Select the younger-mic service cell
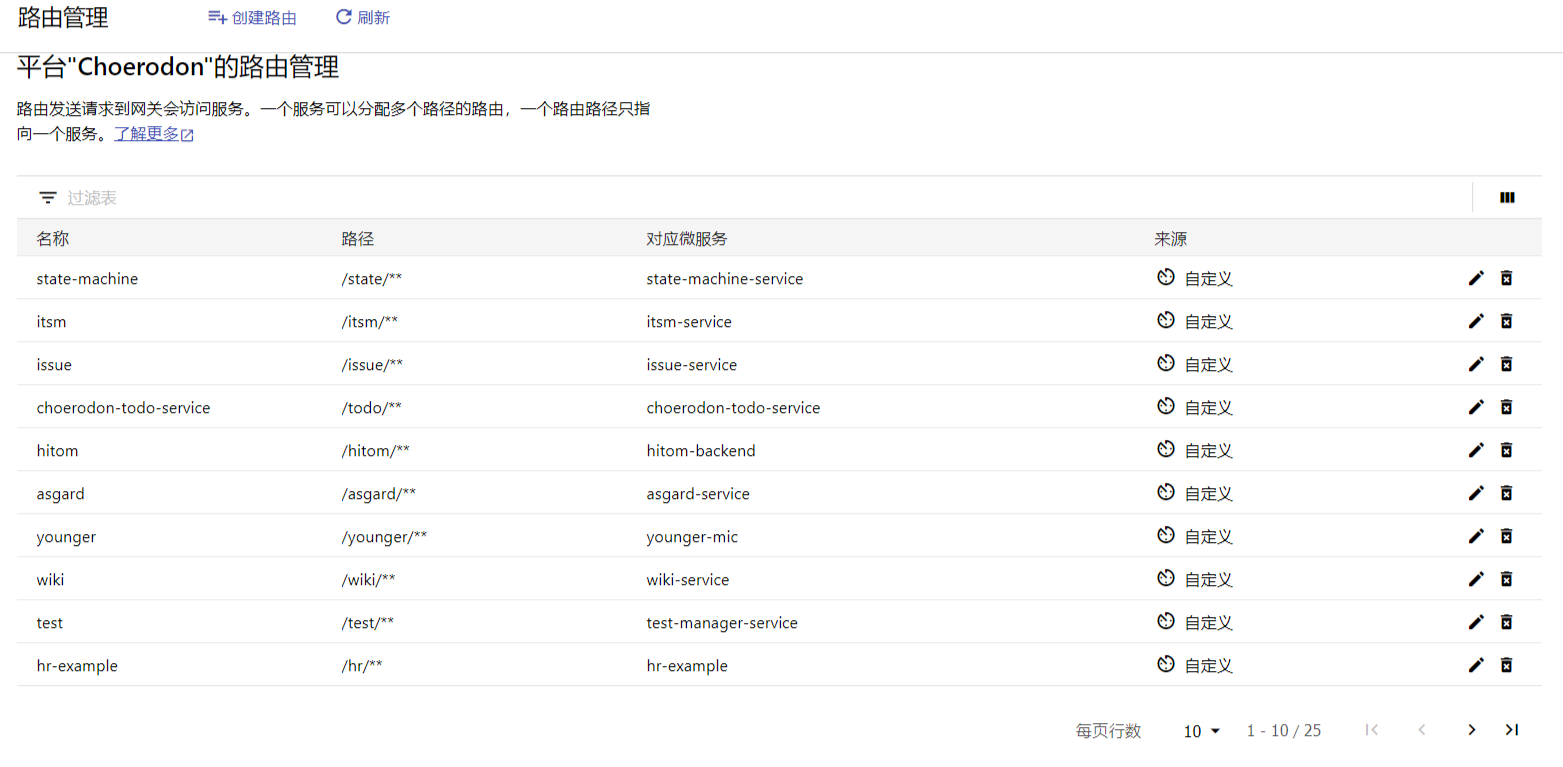Screen dimensions: 1563x767 pyautogui.click(x=692, y=536)
